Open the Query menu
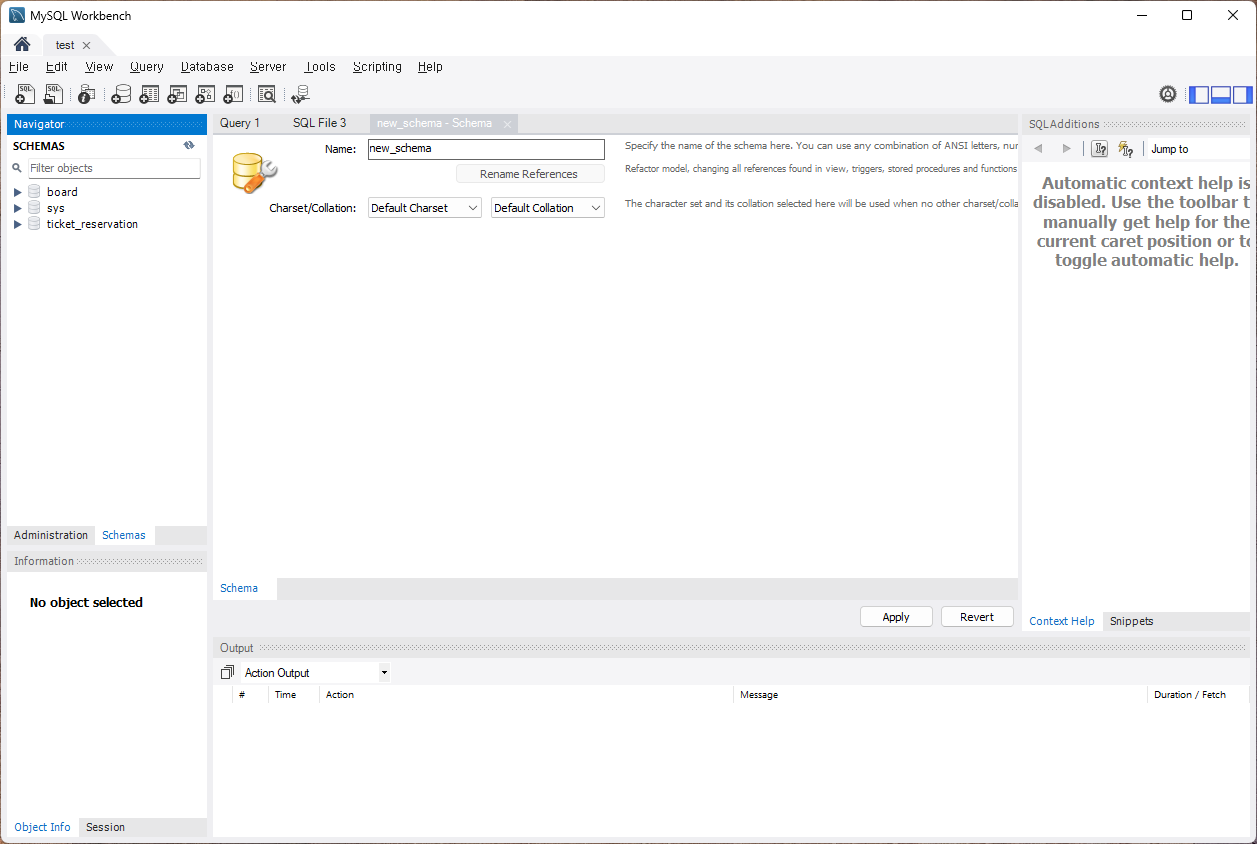 (x=147, y=67)
